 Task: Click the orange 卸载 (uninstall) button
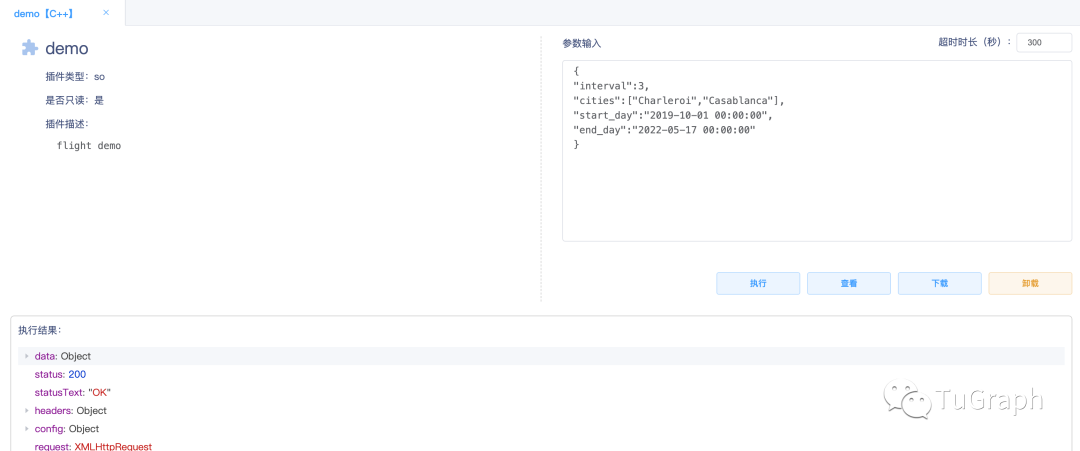click(x=1030, y=283)
